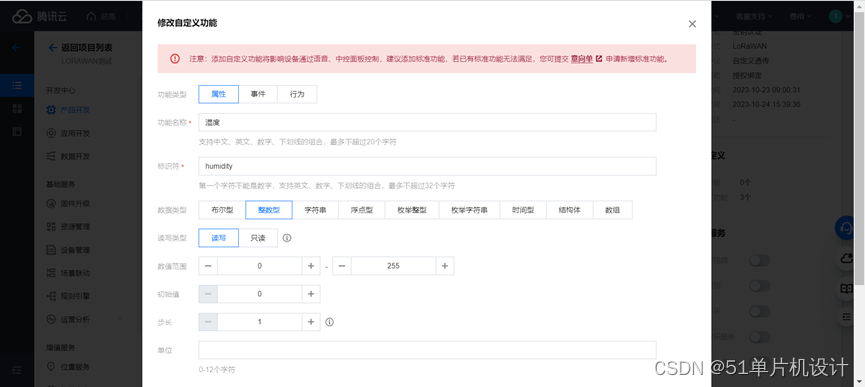Click the red warning icon in alert banner
The height and width of the screenshot is (387, 865).
point(175,58)
